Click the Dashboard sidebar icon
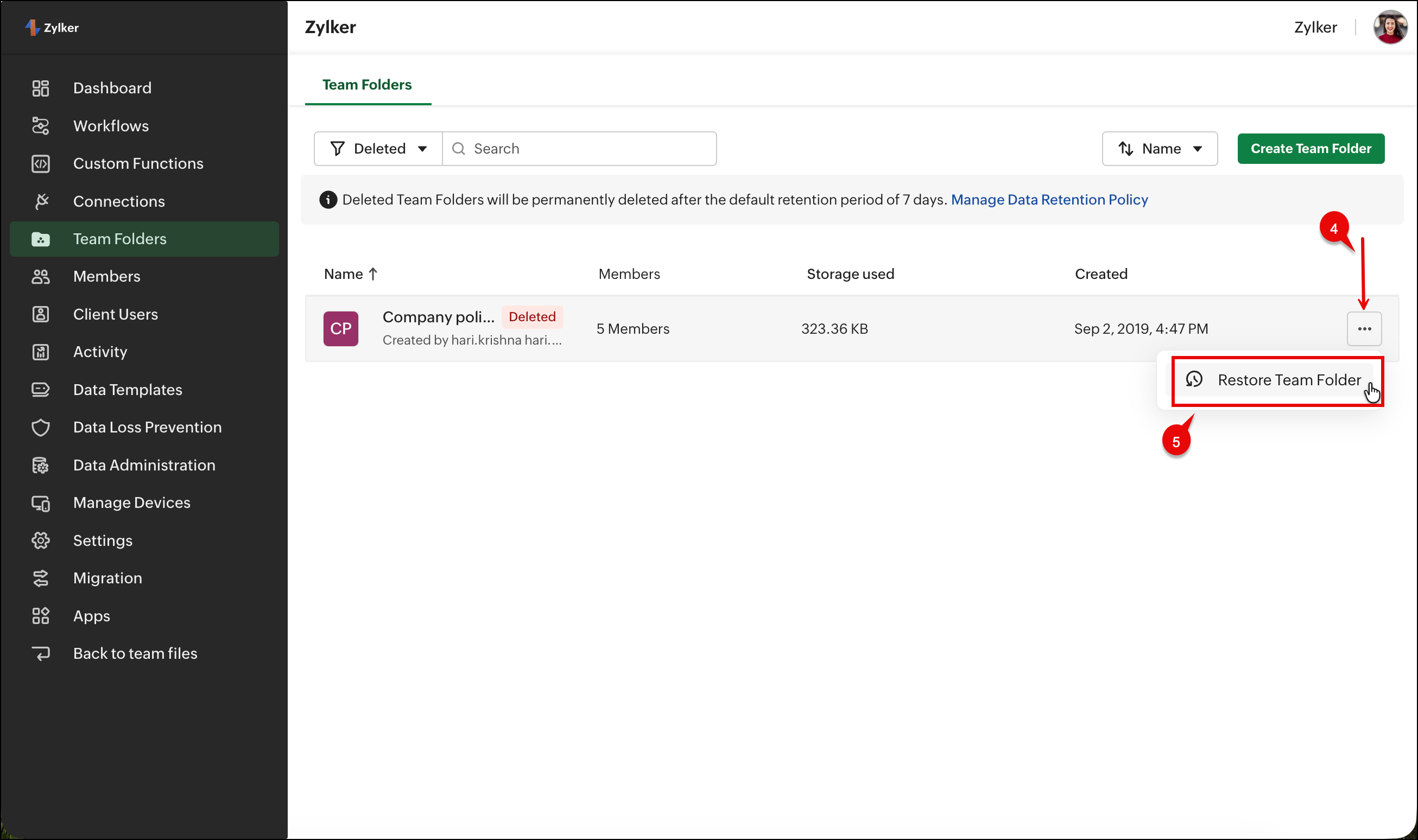The height and width of the screenshot is (840, 1418). click(40, 88)
